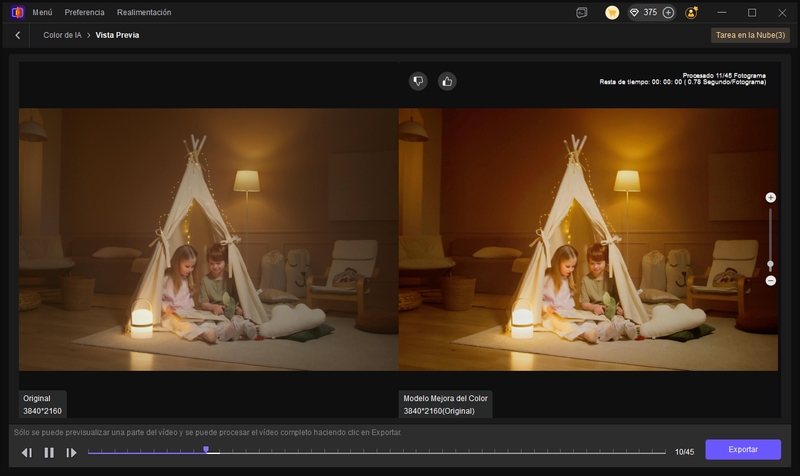This screenshot has height=476, width=800.
Task: Open the message feedback icon in title bar
Action: [582, 12]
